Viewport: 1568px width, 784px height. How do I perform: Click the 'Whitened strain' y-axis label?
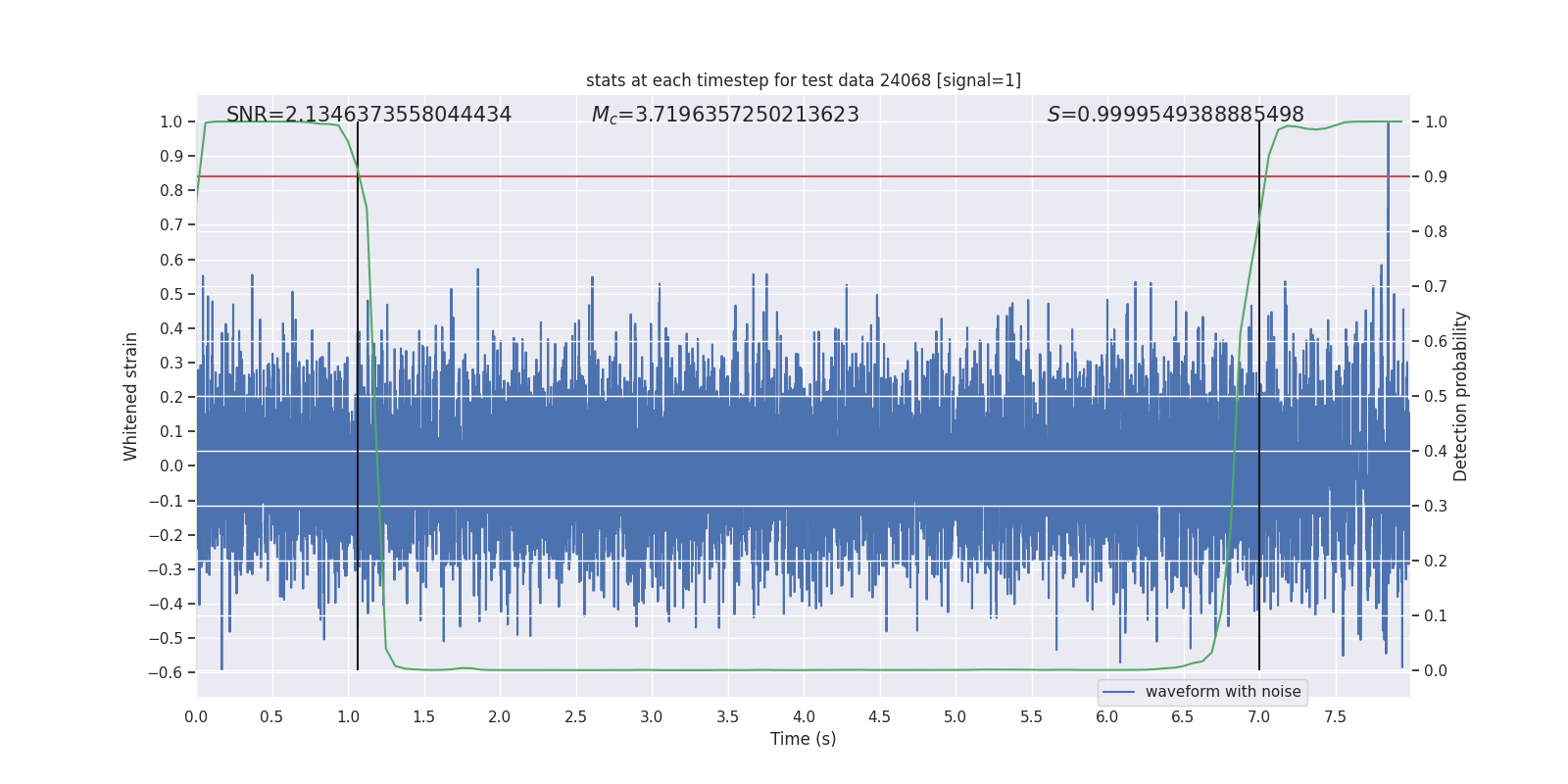click(x=131, y=397)
